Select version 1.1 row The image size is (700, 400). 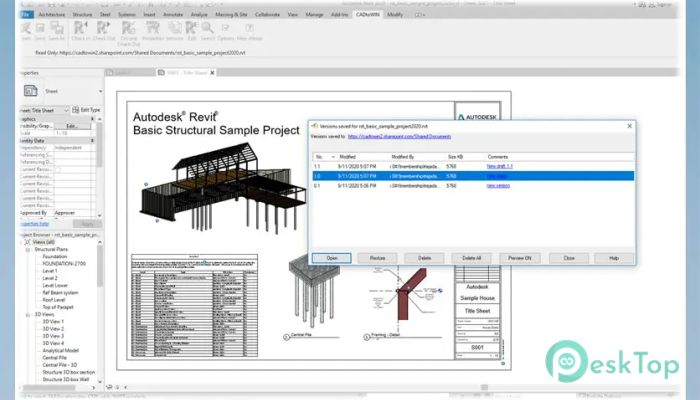(x=473, y=166)
